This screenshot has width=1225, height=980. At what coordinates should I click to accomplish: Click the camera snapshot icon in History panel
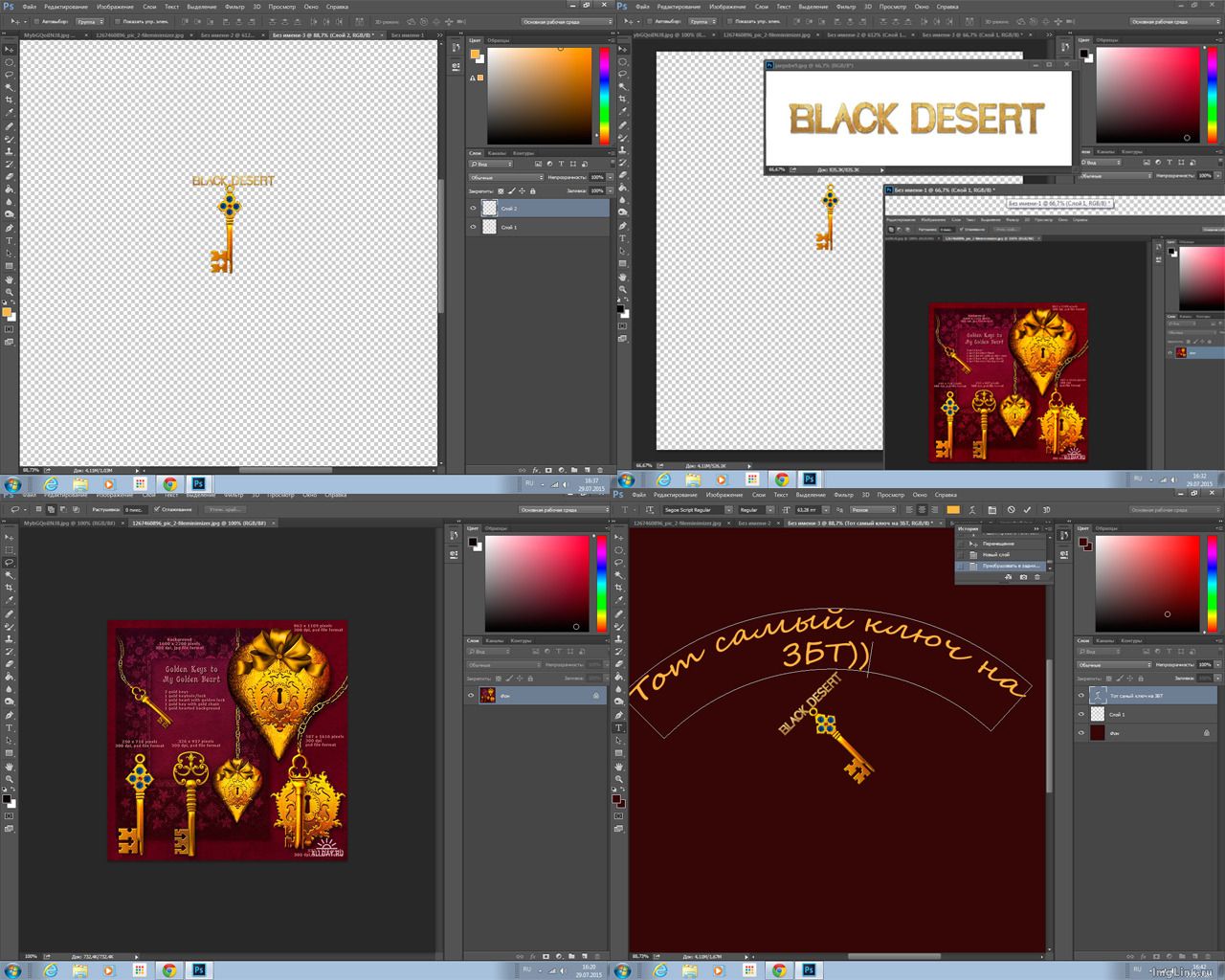pos(1023,577)
